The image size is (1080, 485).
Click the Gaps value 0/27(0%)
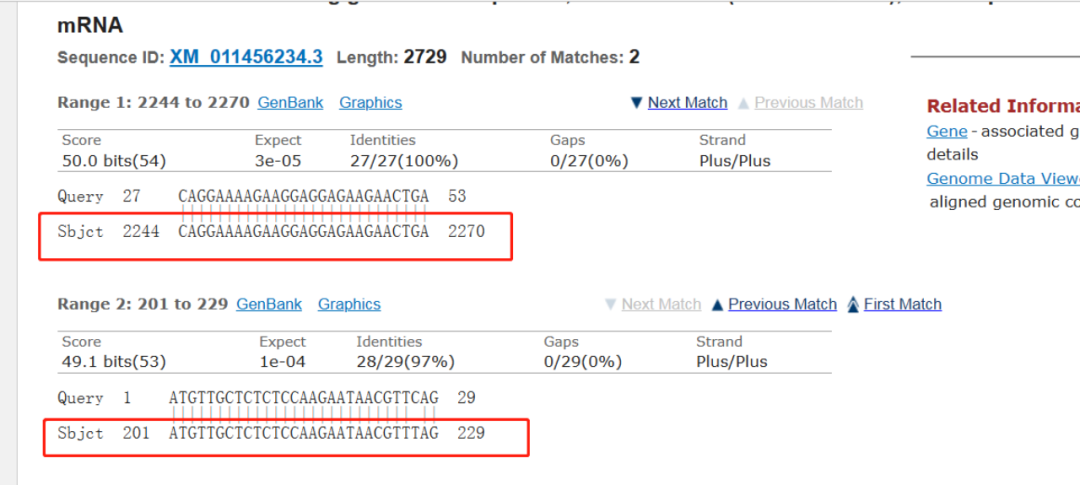[589, 161]
